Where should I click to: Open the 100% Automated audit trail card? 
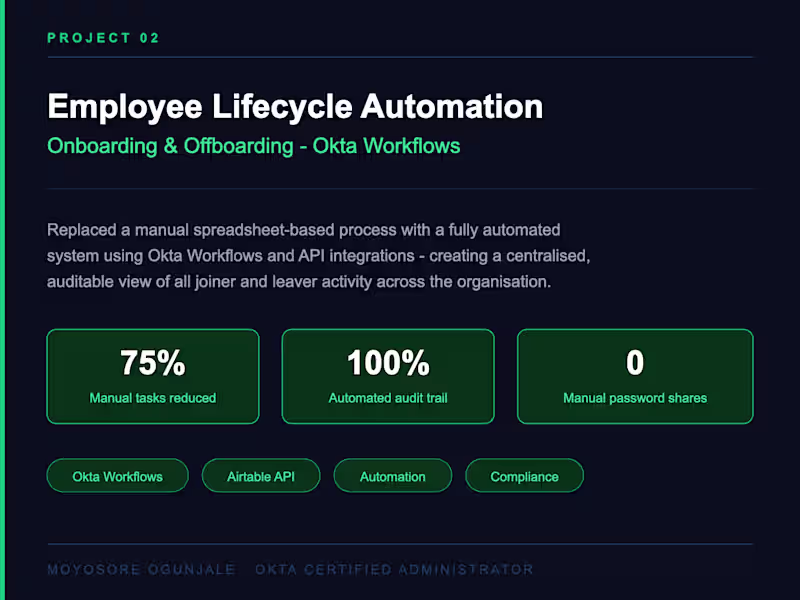388,376
